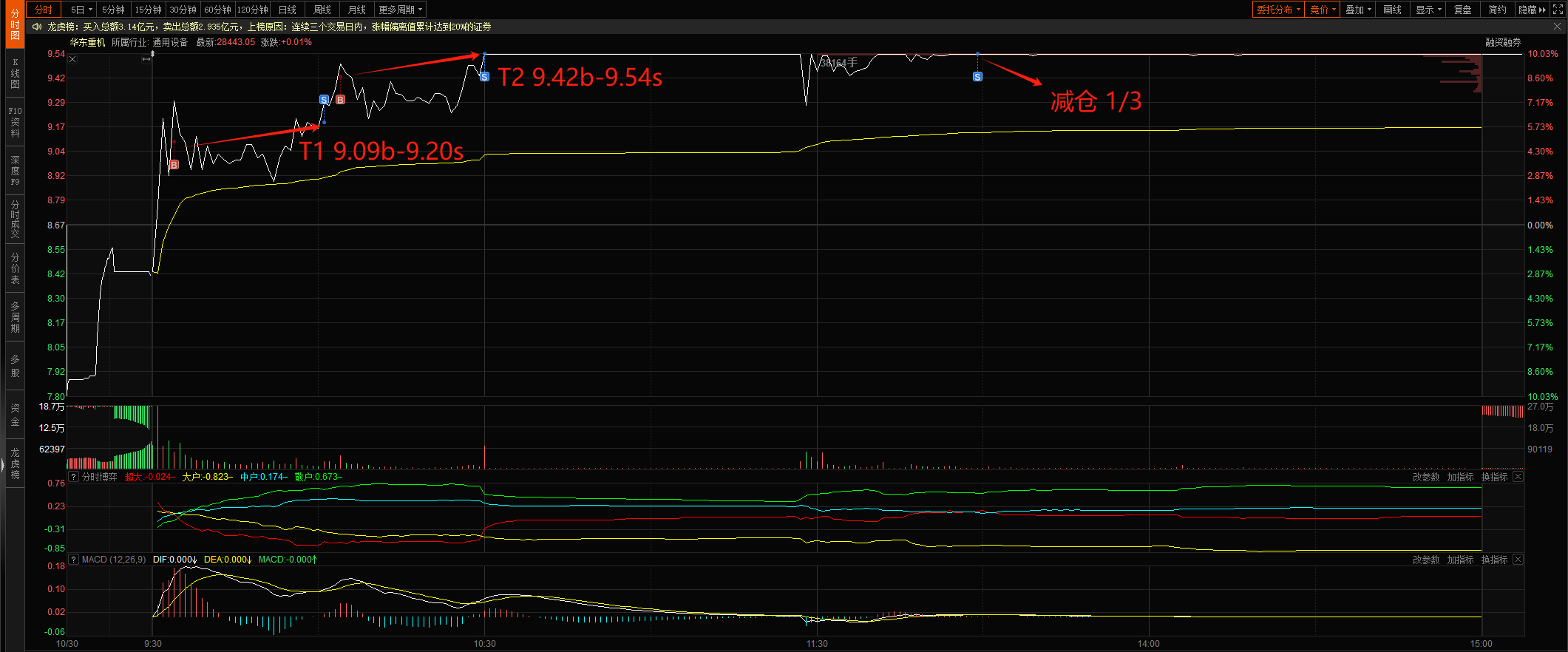Click the B buy marker near 9.04
The width and height of the screenshot is (1568, 652).
174,165
